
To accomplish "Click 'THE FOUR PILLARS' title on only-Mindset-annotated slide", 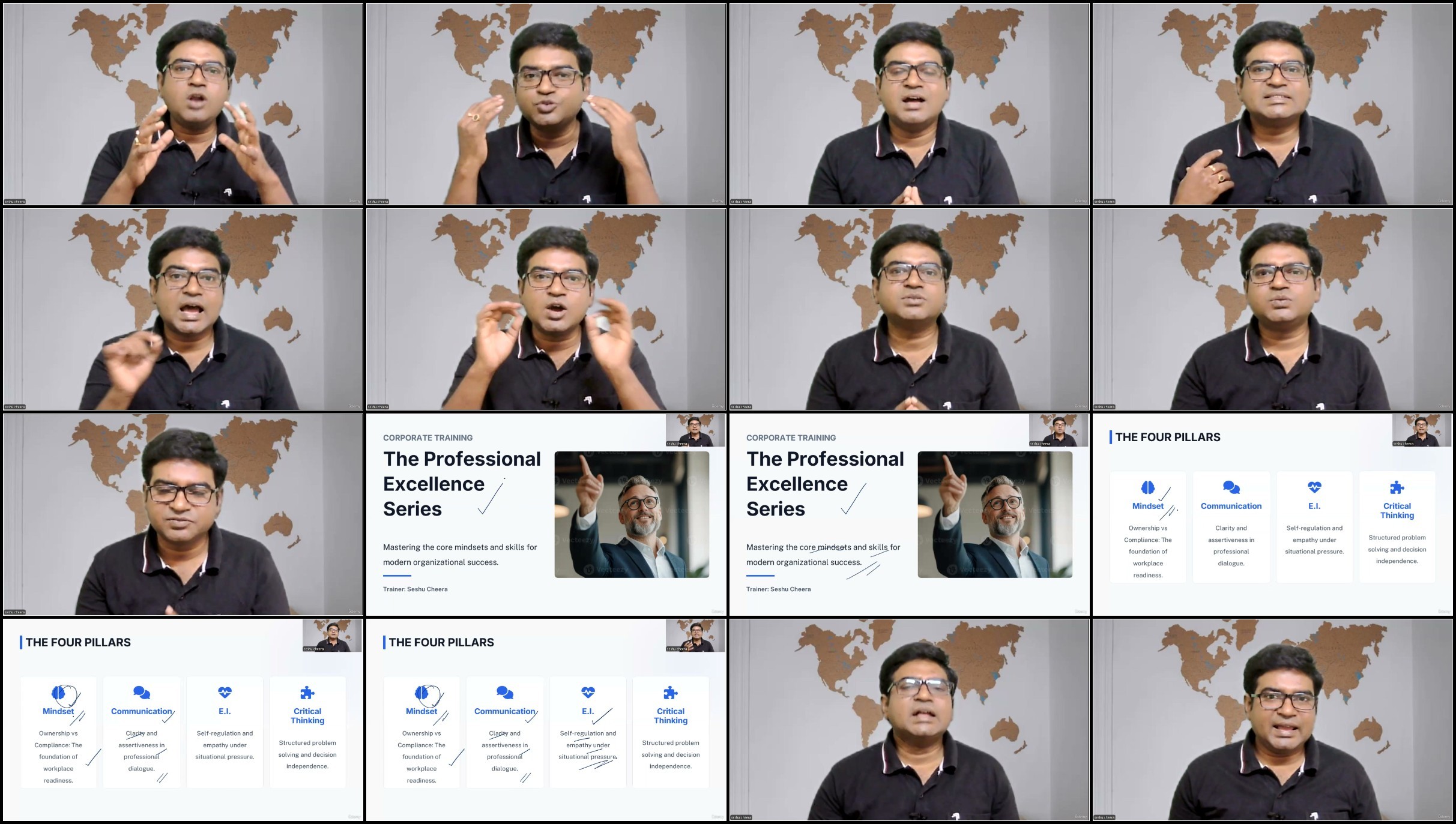I will [x=1167, y=437].
